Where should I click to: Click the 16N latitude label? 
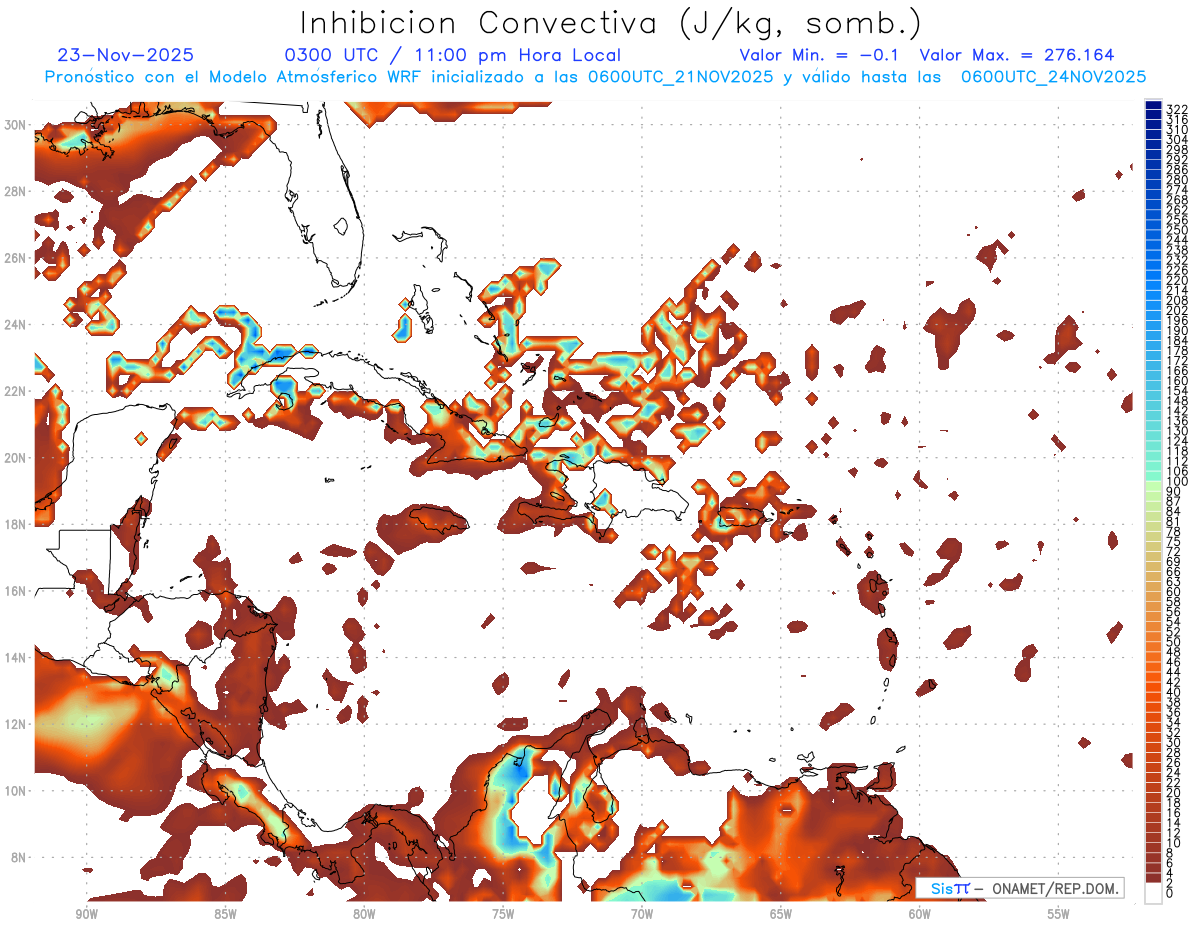(15, 591)
